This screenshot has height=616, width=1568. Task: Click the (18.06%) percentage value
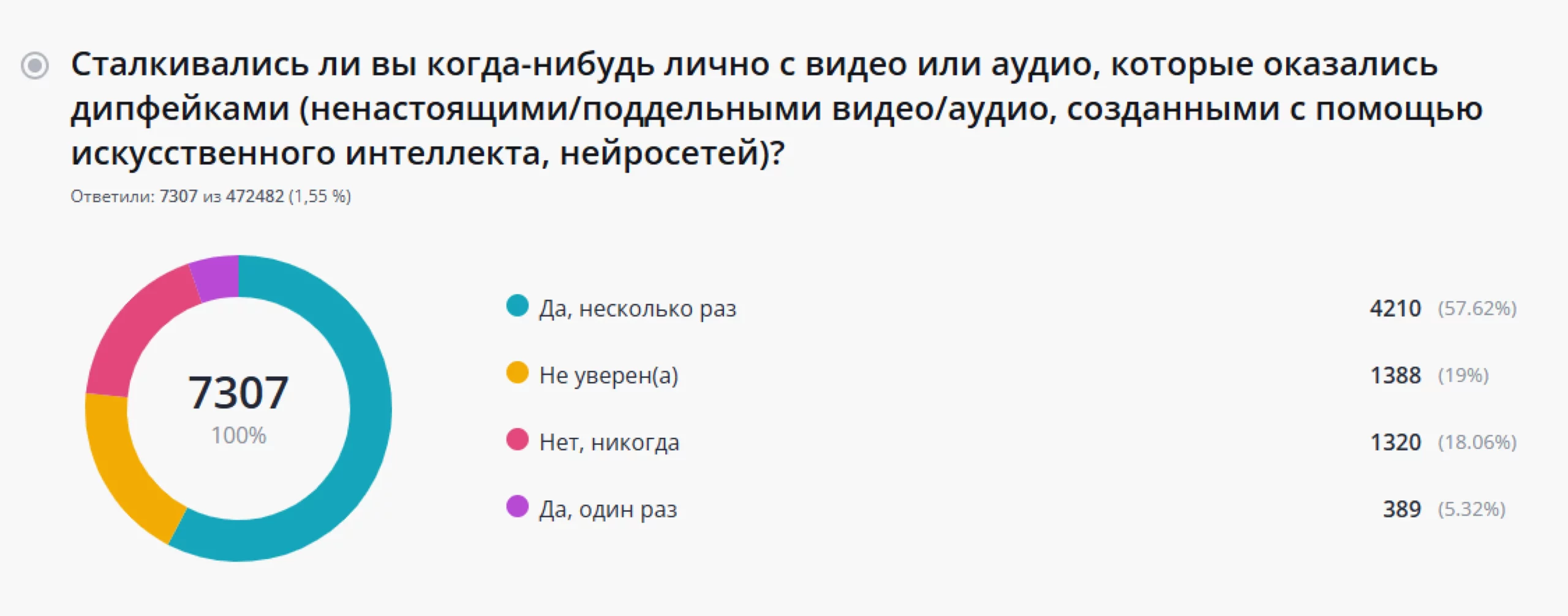1477,442
